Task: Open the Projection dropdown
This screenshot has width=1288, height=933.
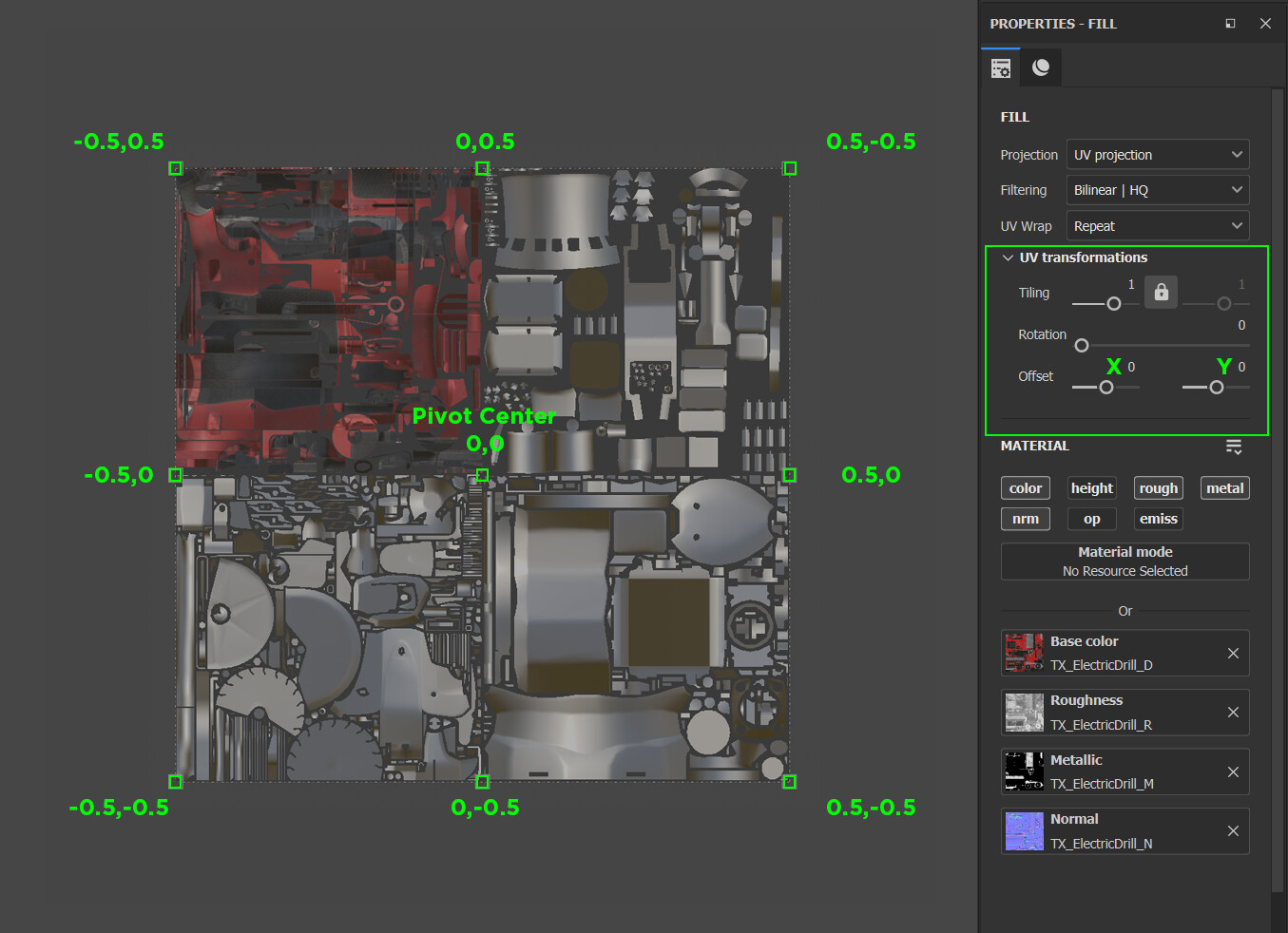Action: click(x=1157, y=154)
